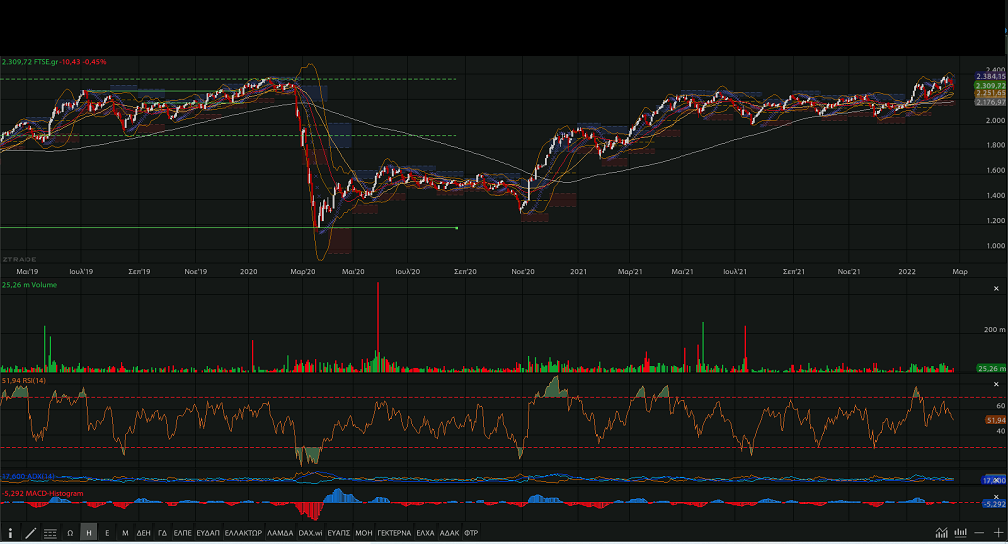Switch to the Μ monthly timeframe
This screenshot has width=1008, height=544.
click(x=125, y=533)
